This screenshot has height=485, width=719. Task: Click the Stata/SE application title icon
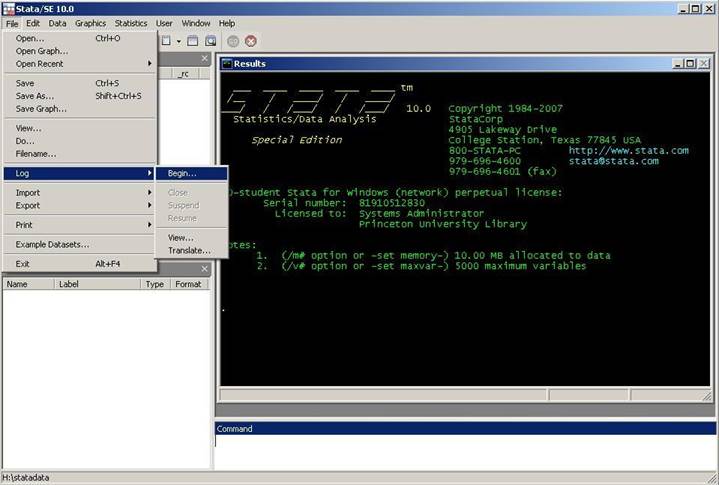pyautogui.click(x=8, y=7)
